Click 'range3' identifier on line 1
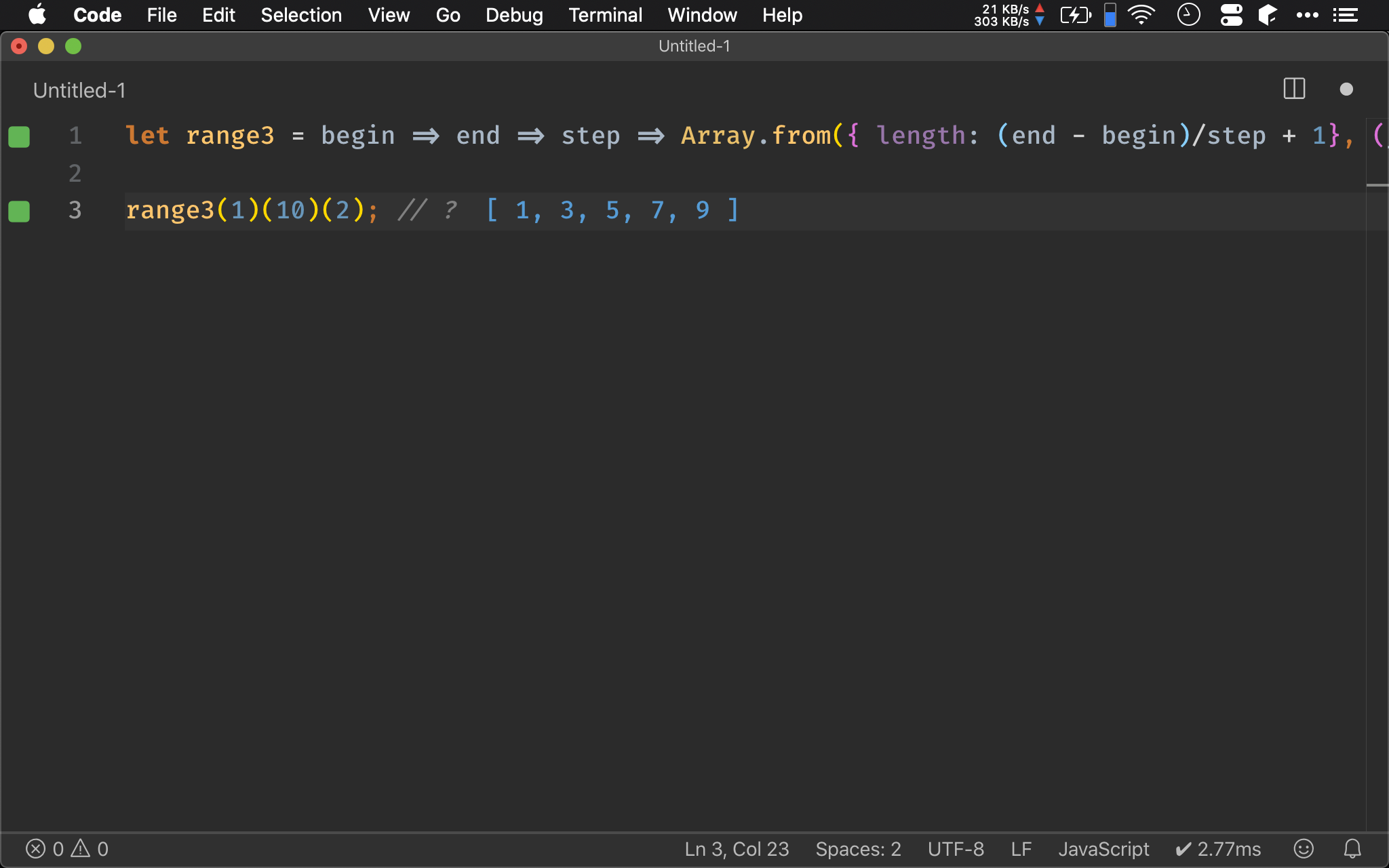This screenshot has width=1389, height=868. pos(230,136)
